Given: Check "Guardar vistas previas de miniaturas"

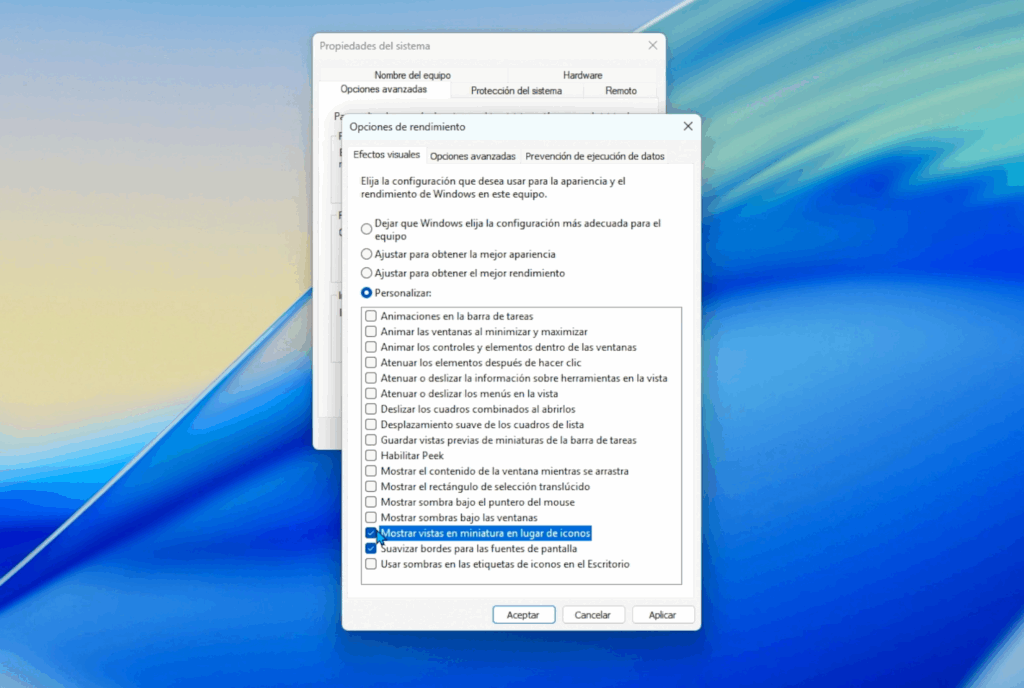Looking at the screenshot, I should coord(371,440).
